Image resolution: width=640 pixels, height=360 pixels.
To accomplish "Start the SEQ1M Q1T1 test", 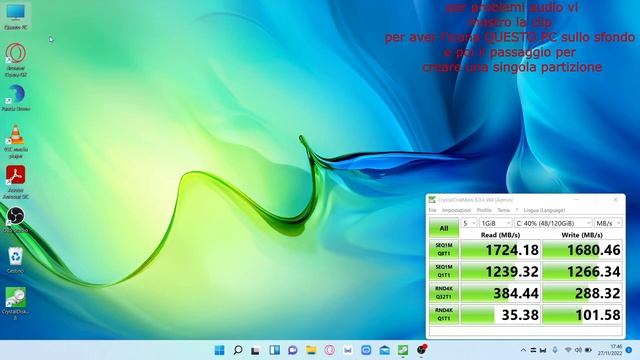I will click(444, 271).
